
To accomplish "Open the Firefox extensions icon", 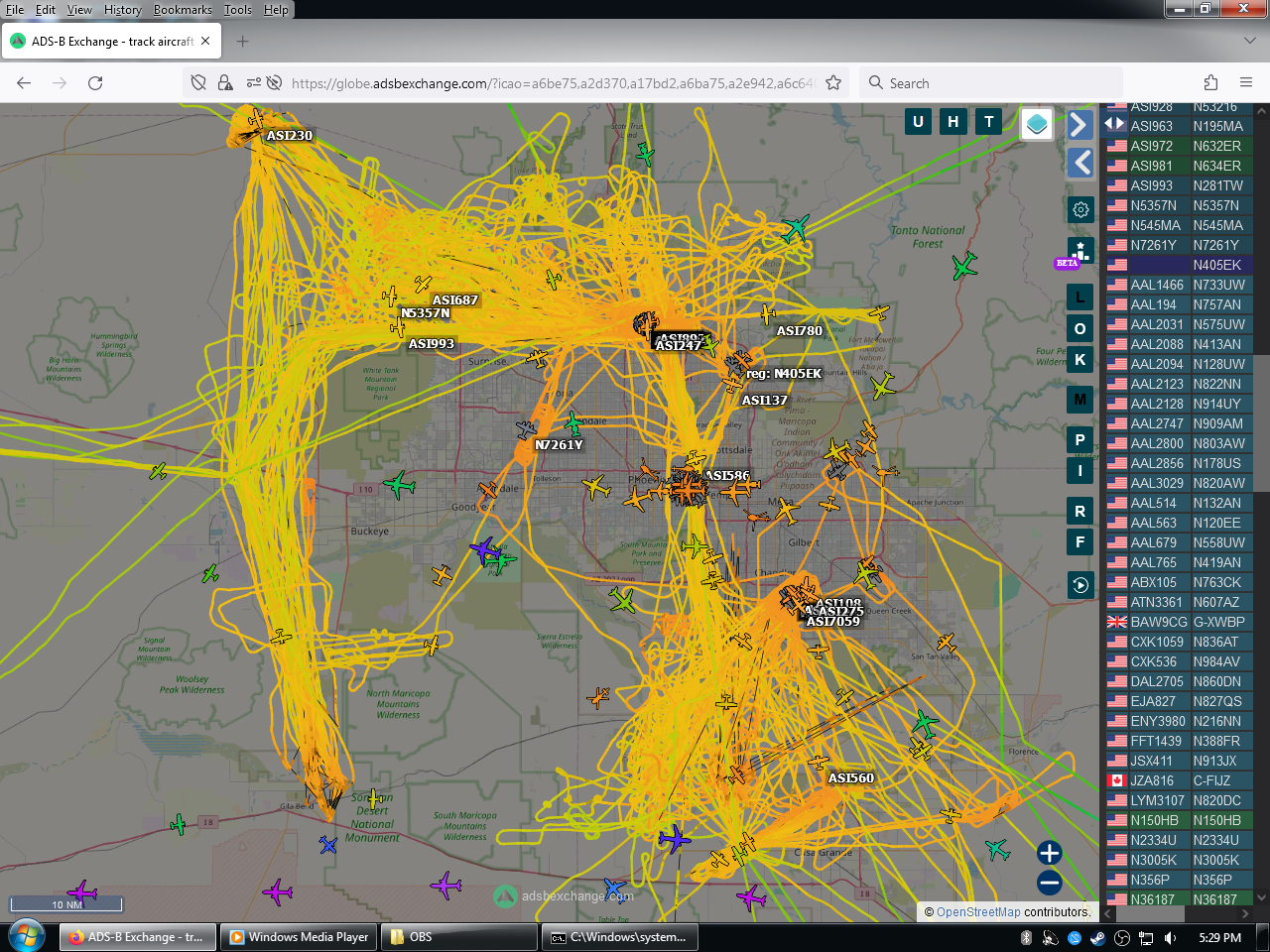I will point(1210,83).
